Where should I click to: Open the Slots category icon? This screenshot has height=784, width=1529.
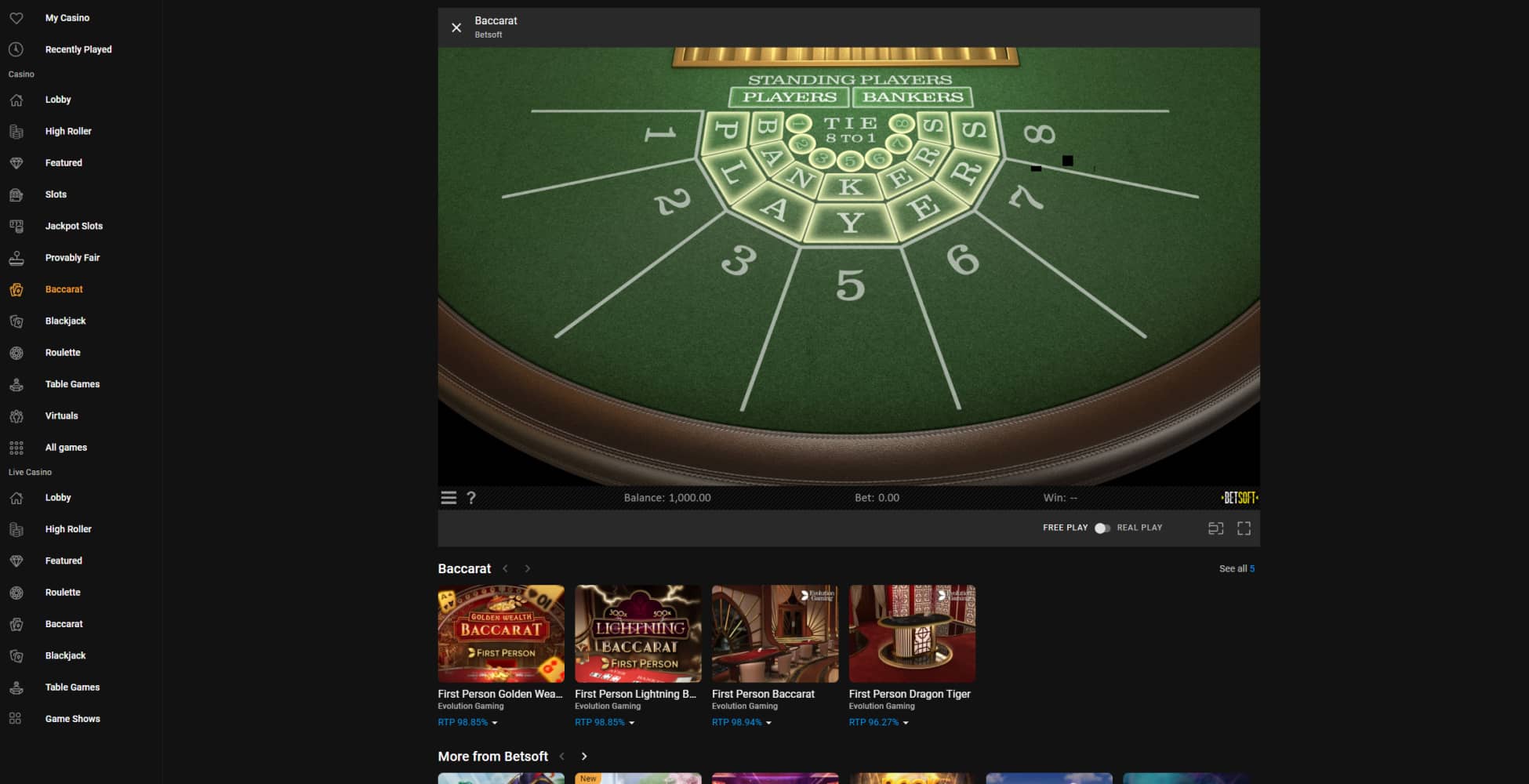click(16, 194)
